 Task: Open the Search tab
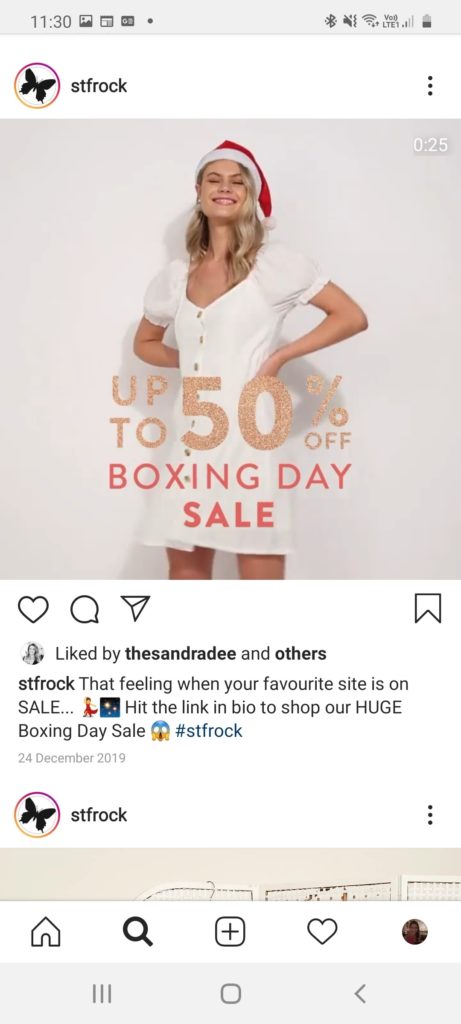[138, 932]
